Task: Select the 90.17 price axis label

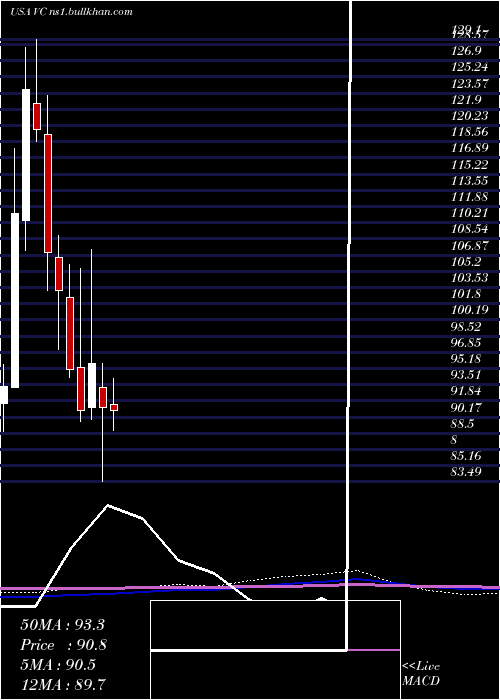Action: click(x=467, y=407)
